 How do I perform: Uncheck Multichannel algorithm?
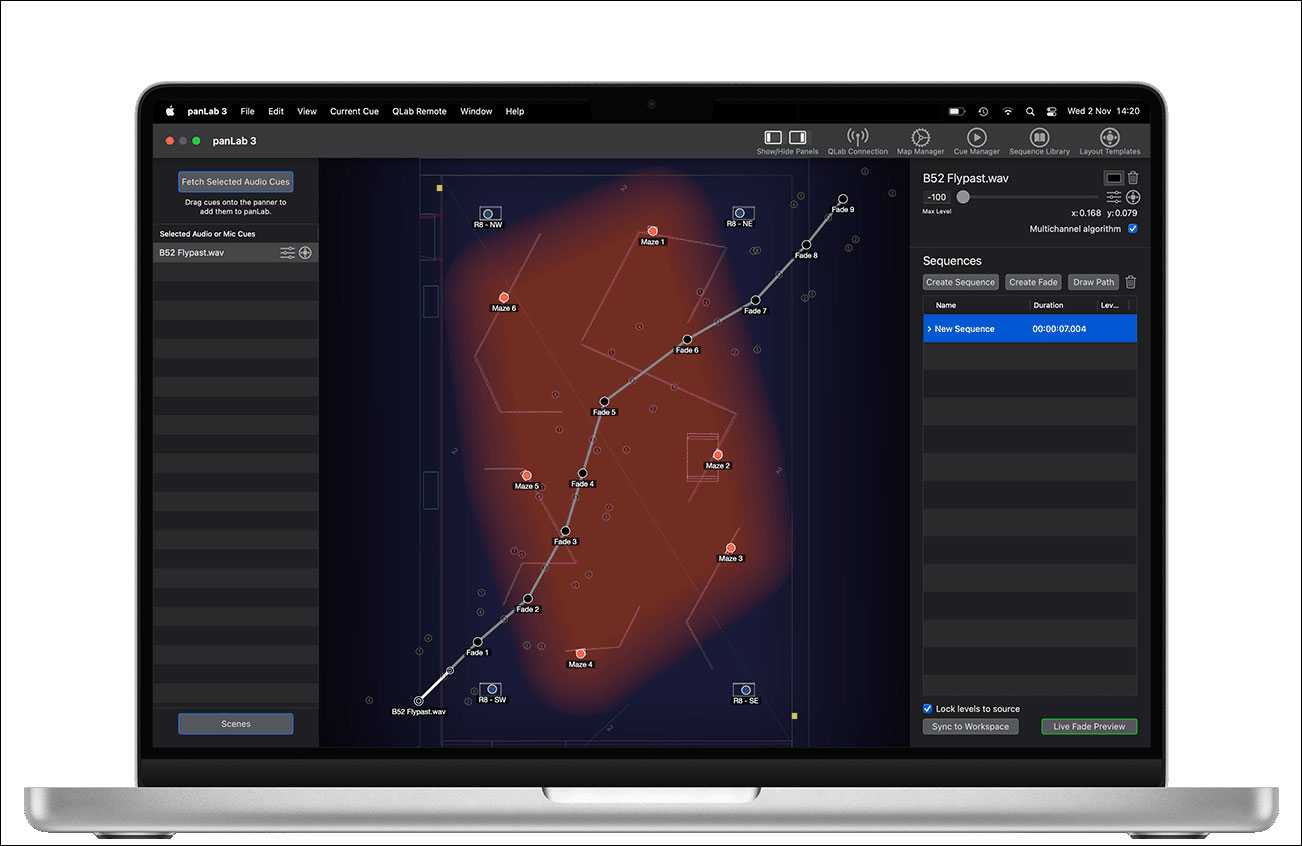(x=1134, y=228)
